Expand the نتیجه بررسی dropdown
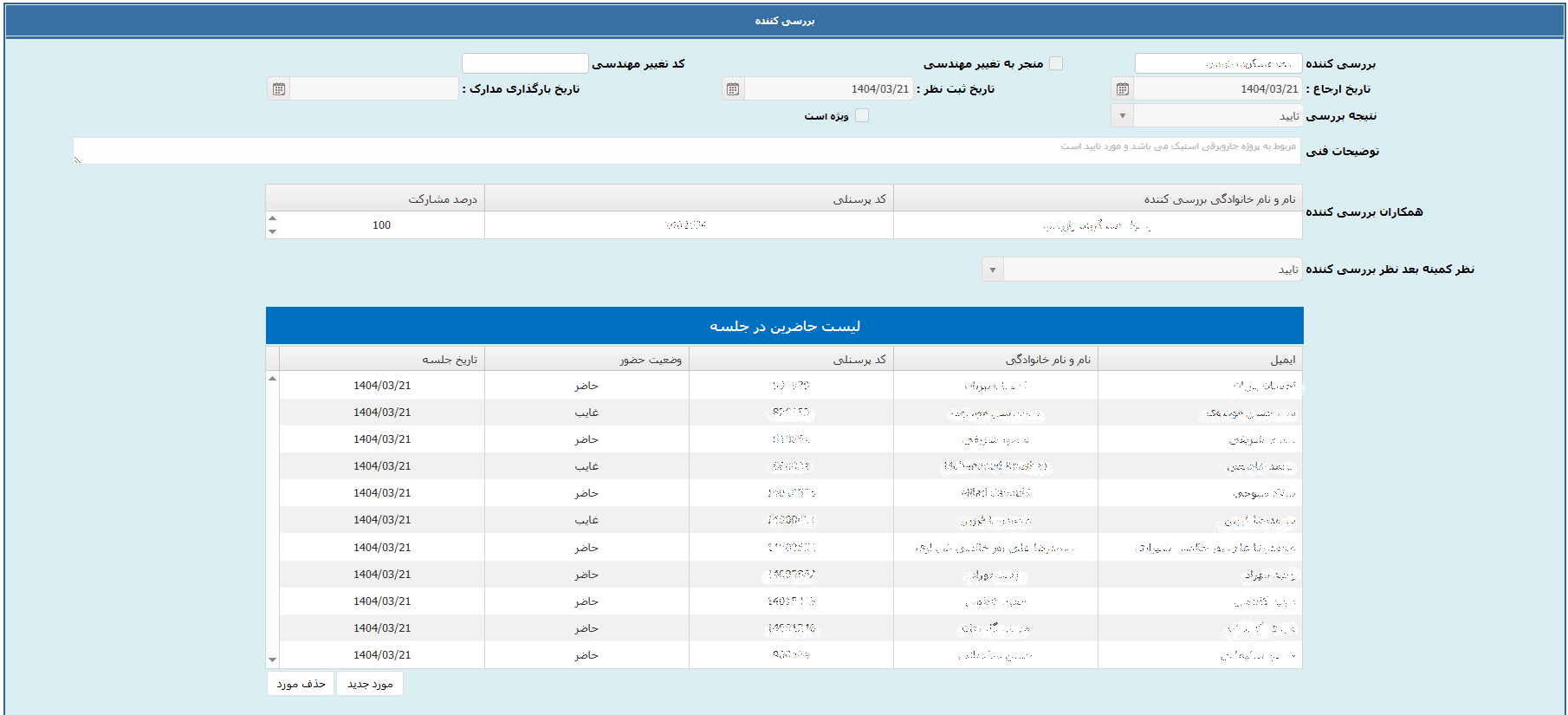The width and height of the screenshot is (1568, 715). coord(1122,115)
